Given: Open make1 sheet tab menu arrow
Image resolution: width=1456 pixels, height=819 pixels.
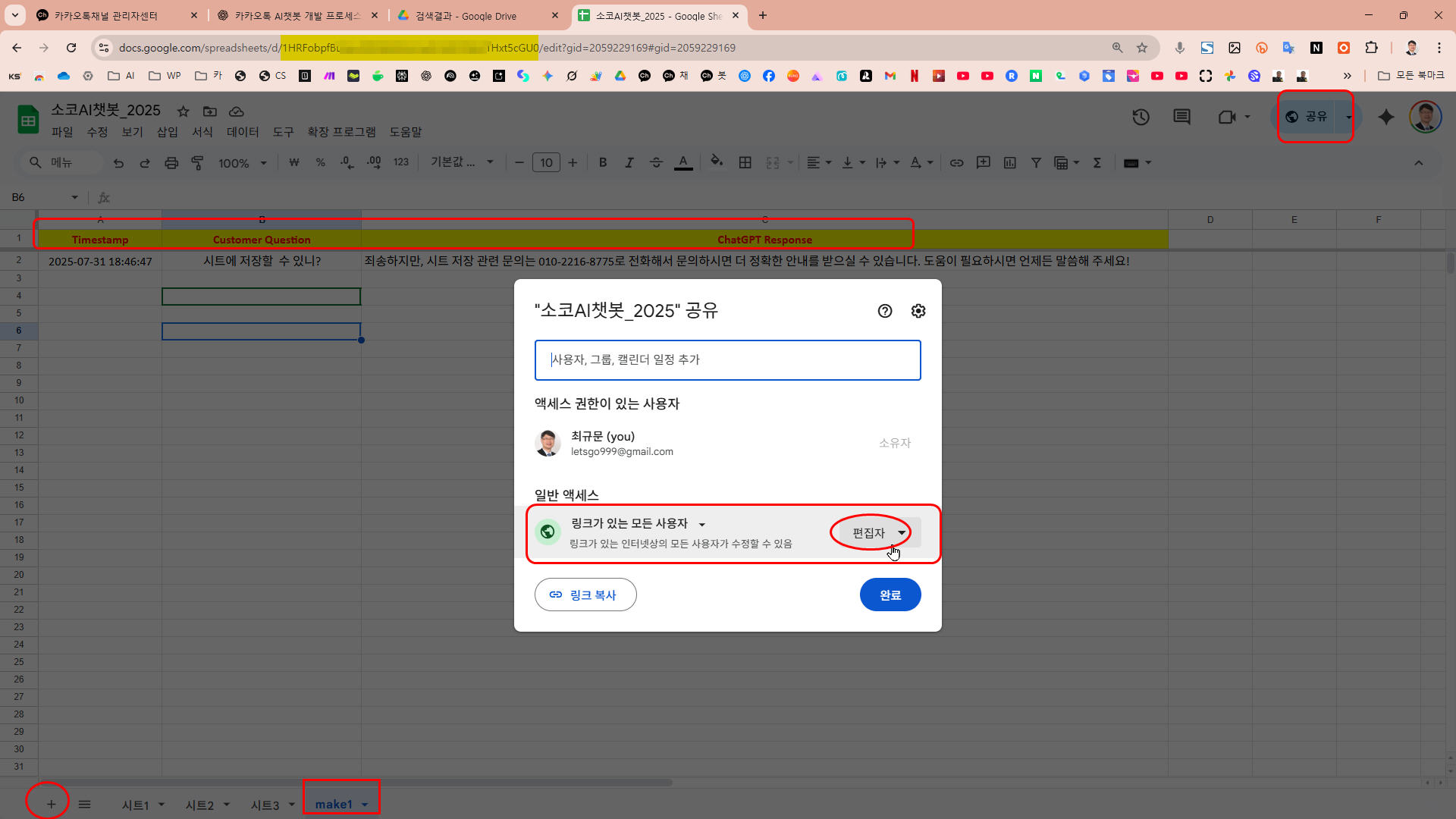Looking at the screenshot, I should coord(365,805).
